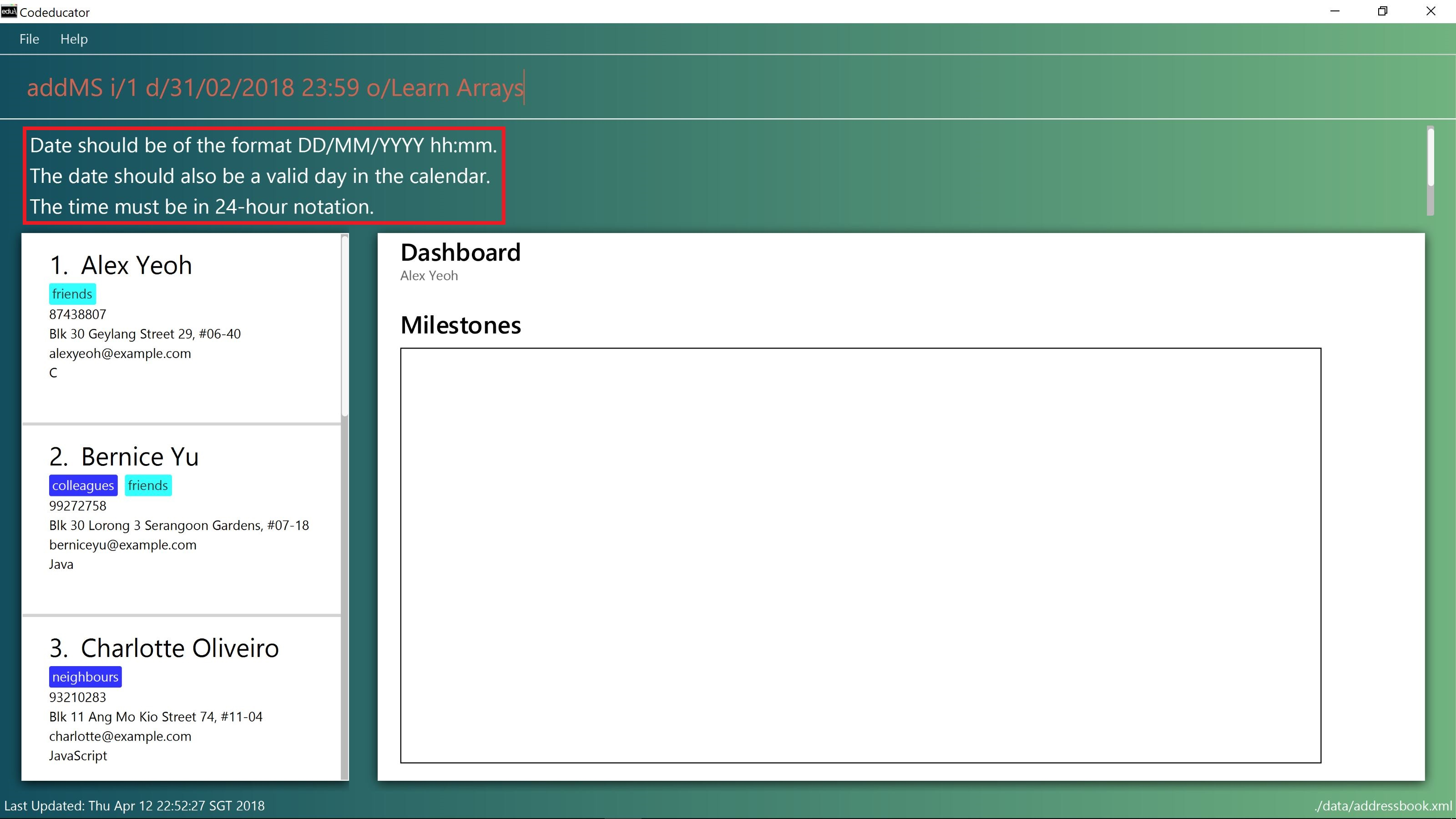Click address Blk 11 Ang Mo Kio Street 74
The height and width of the screenshot is (819, 1456).
[156, 717]
